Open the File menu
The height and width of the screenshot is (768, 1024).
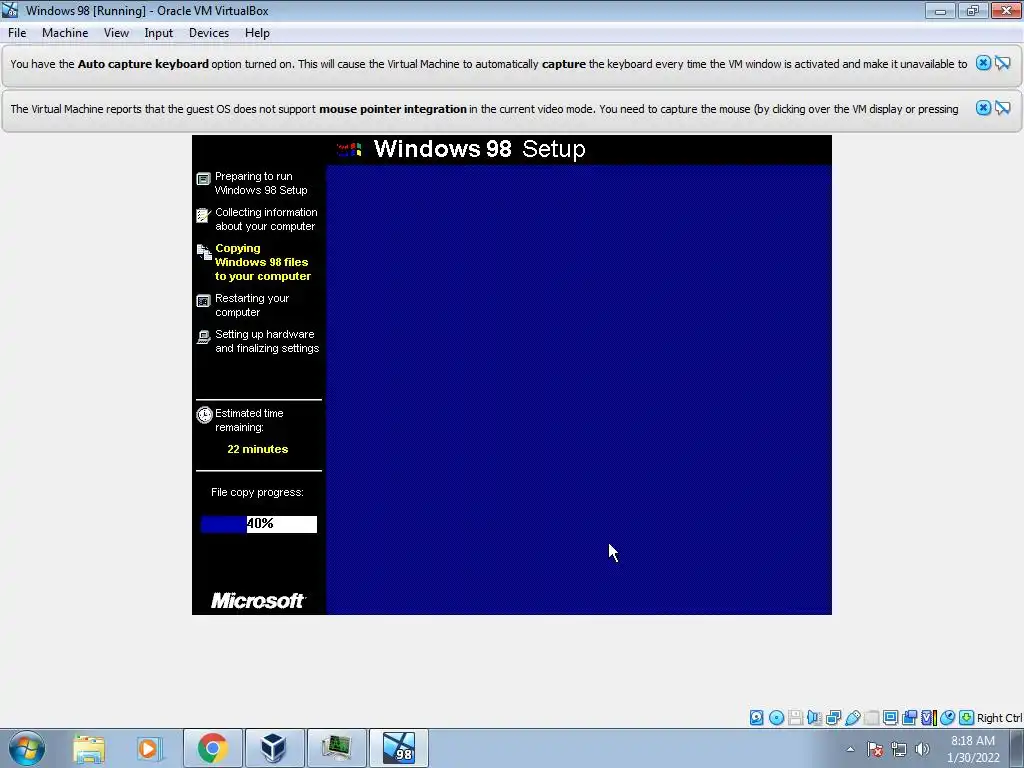[x=17, y=33]
